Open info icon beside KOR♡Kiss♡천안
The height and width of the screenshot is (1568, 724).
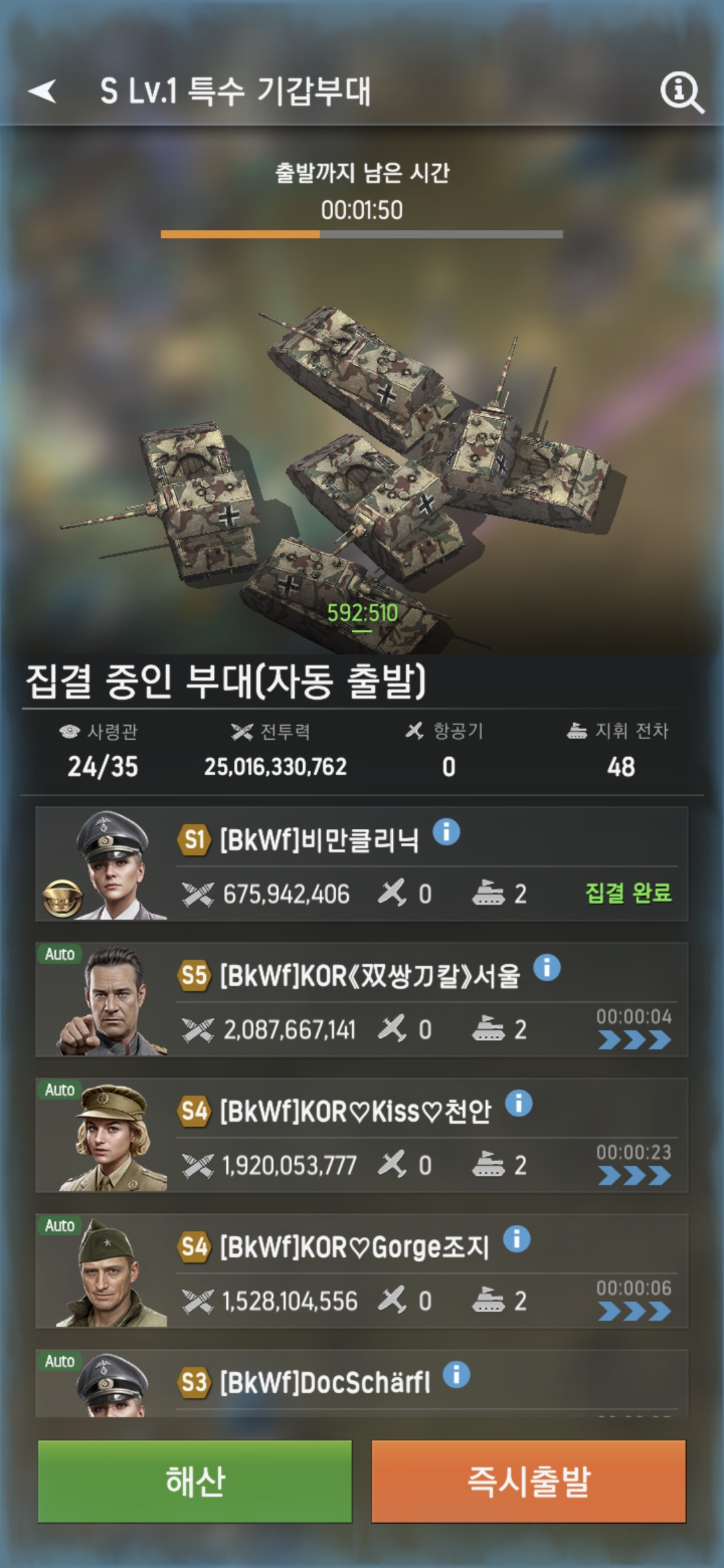tap(519, 1103)
